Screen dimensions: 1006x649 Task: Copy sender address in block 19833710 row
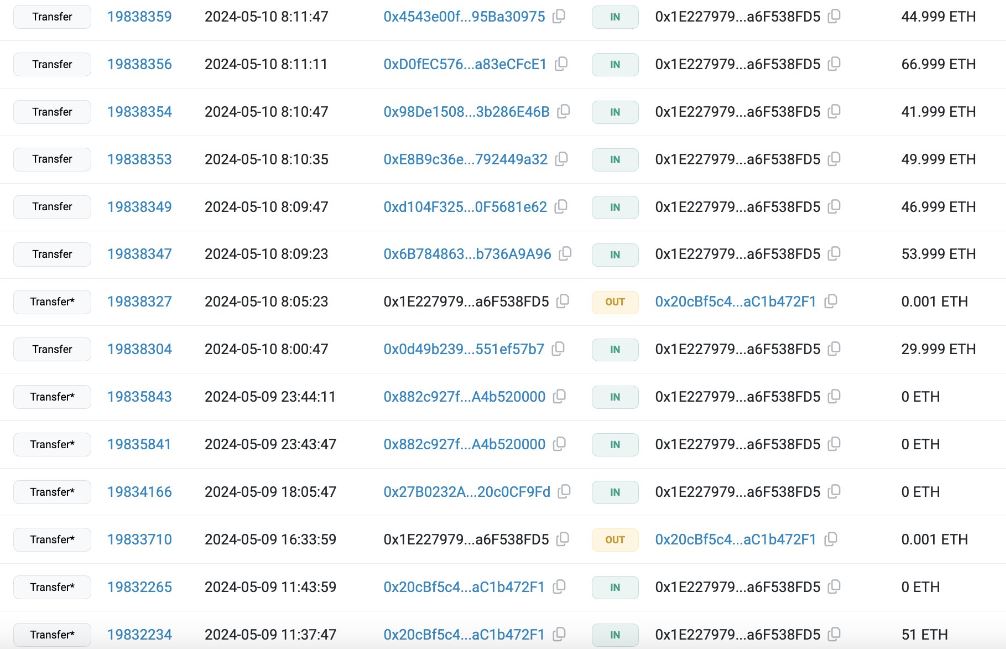[x=563, y=539]
